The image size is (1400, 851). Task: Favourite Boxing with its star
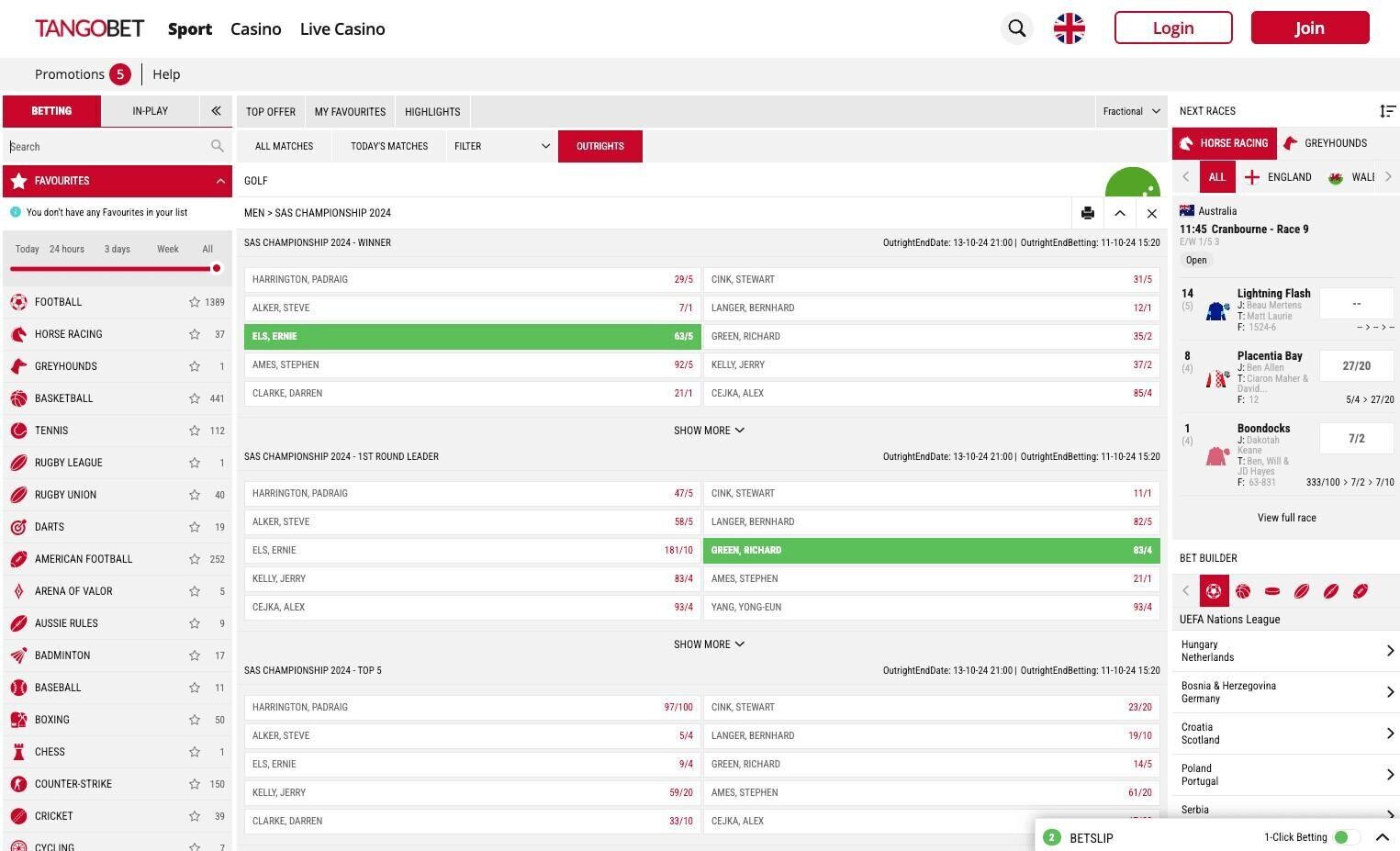pos(195,720)
